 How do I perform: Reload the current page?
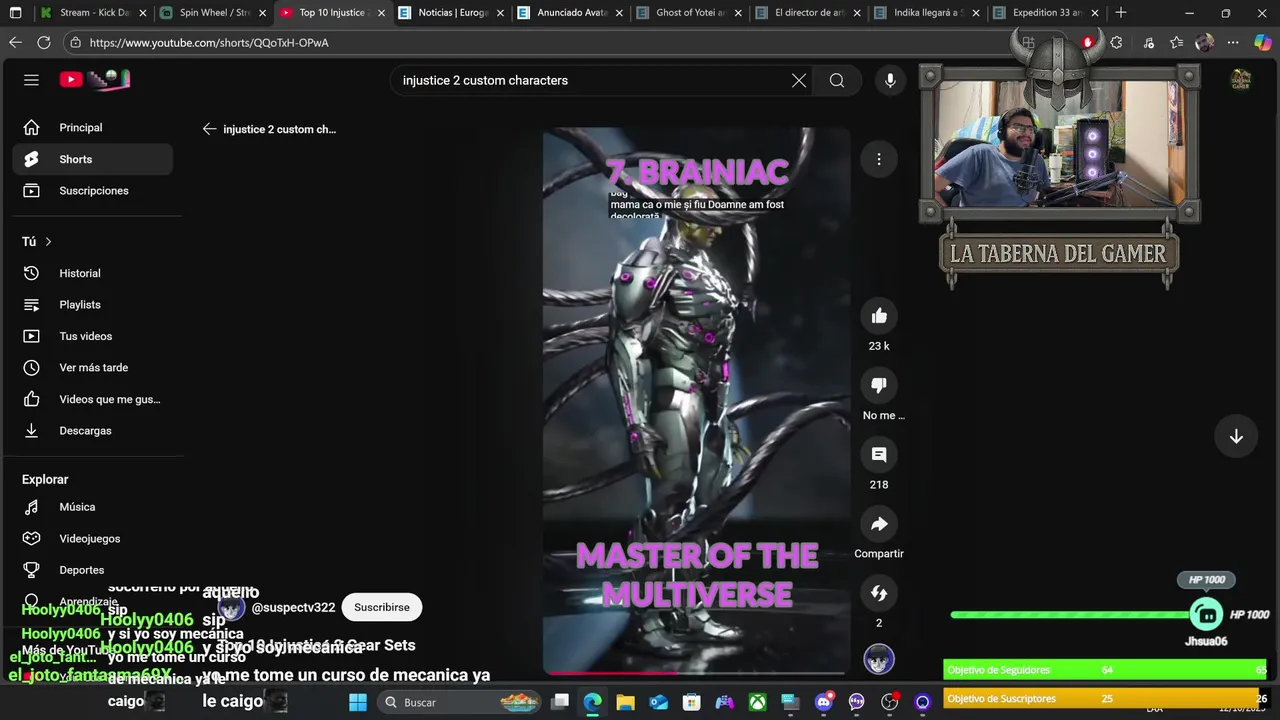pos(44,43)
